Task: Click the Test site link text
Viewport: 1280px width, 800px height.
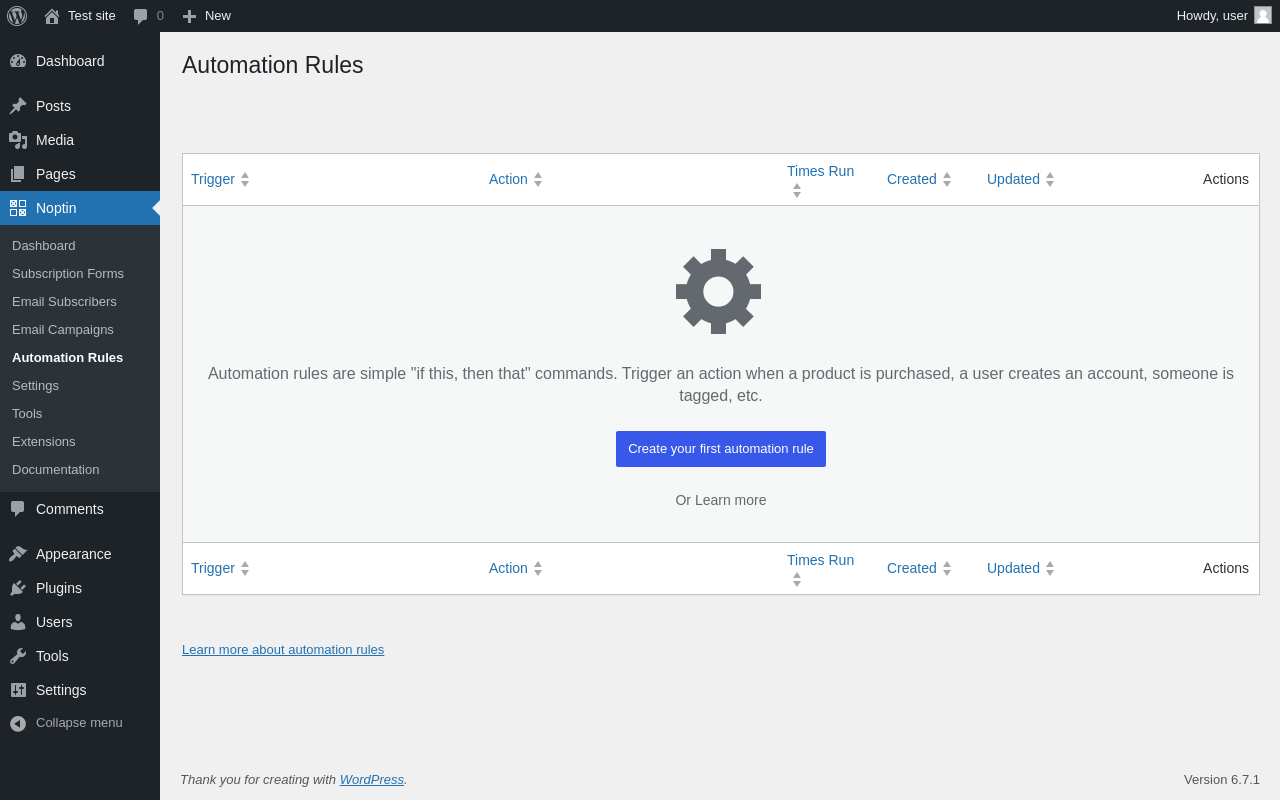Action: coord(92,15)
